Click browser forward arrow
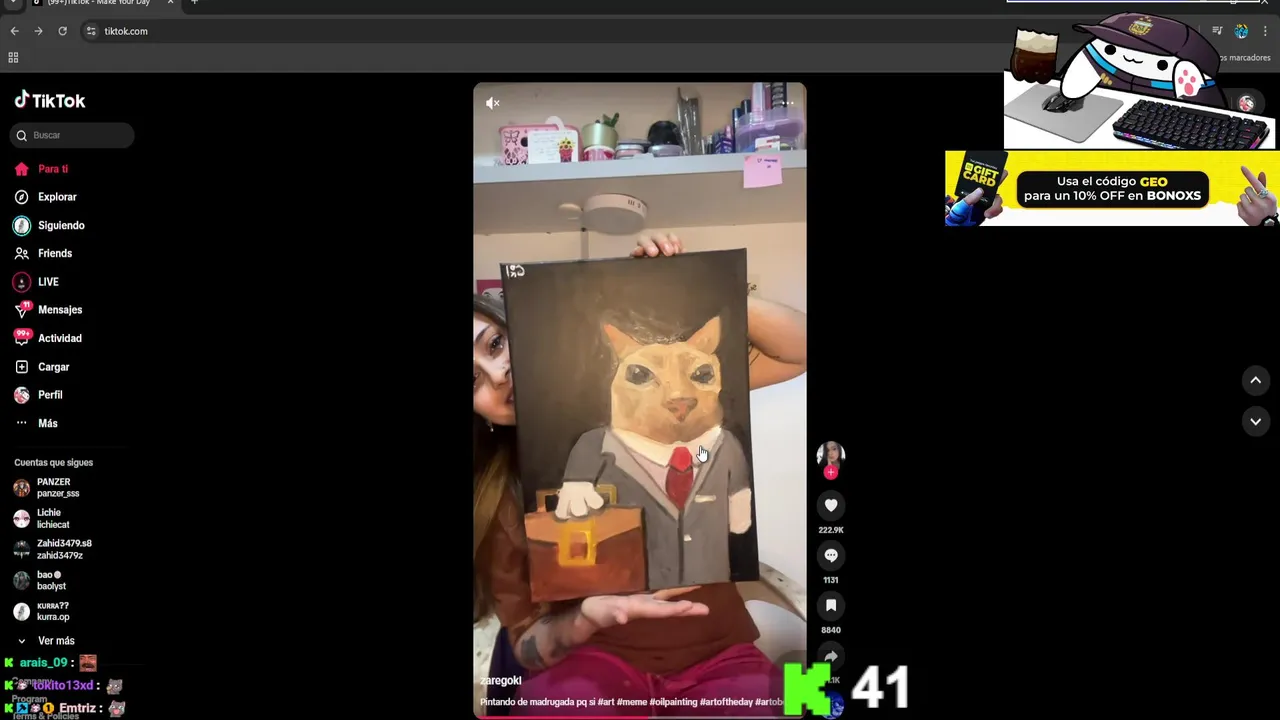The height and width of the screenshot is (720, 1280). (x=38, y=31)
